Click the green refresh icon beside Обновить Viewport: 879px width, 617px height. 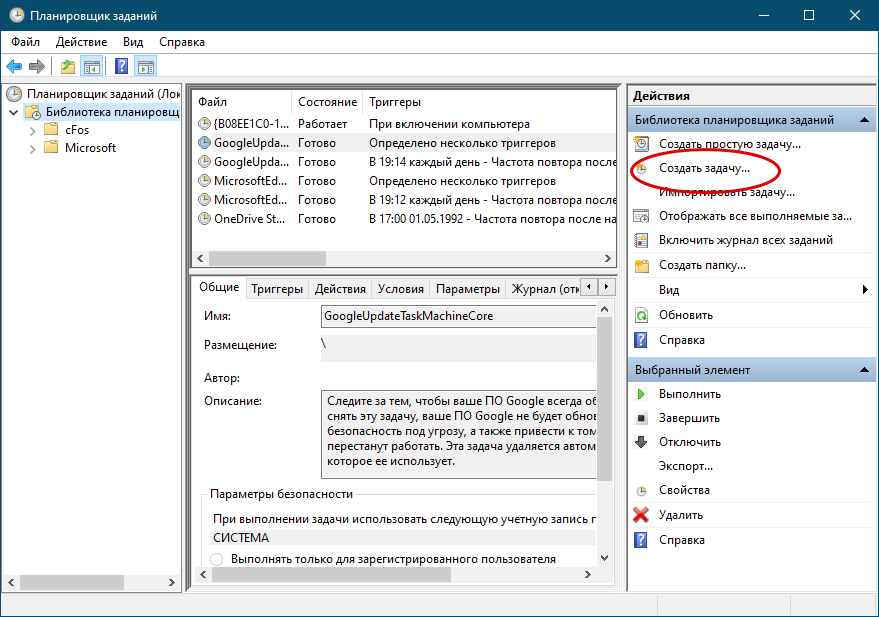tap(641, 315)
